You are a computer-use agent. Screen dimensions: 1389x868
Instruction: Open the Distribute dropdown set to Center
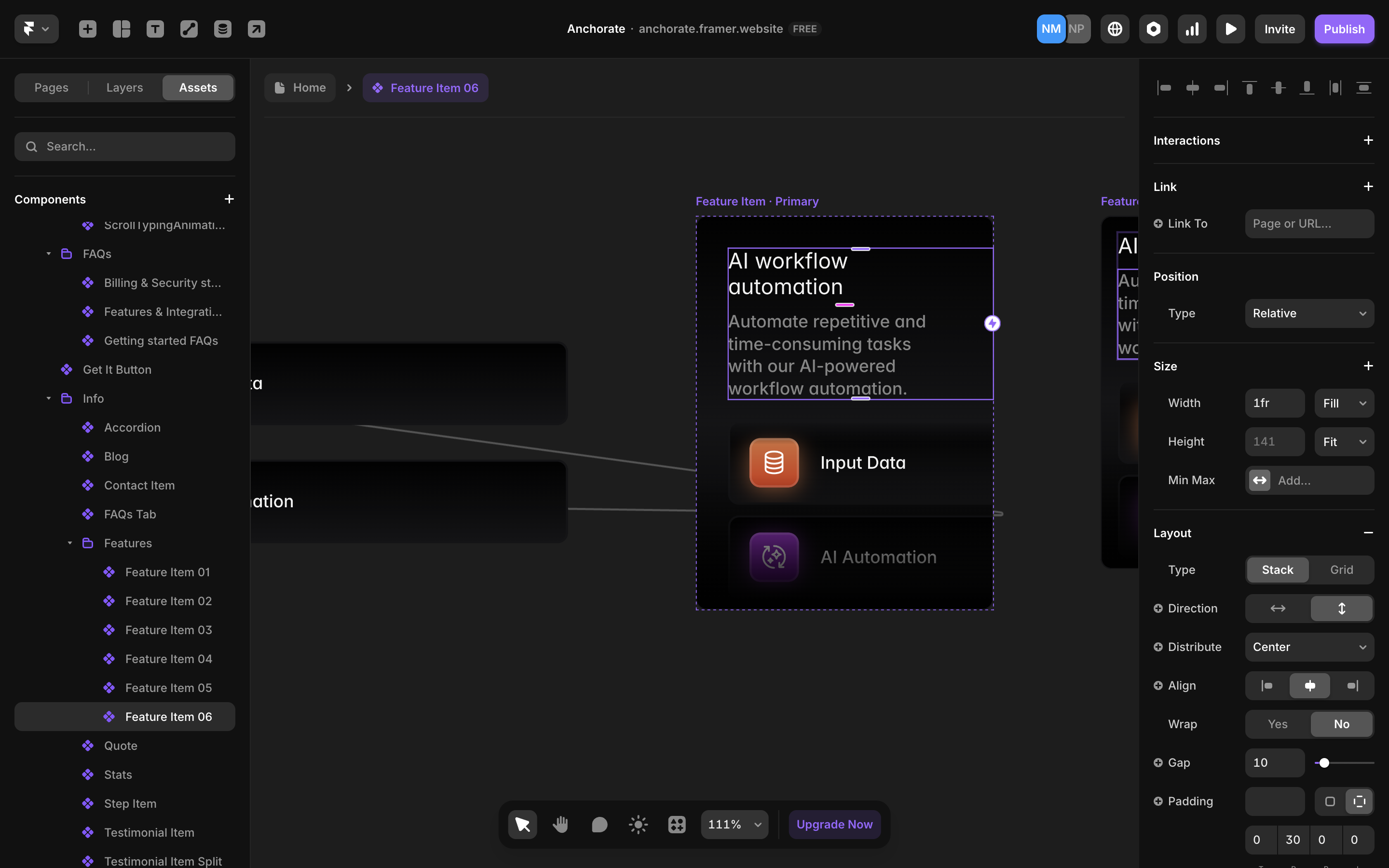click(1309, 647)
